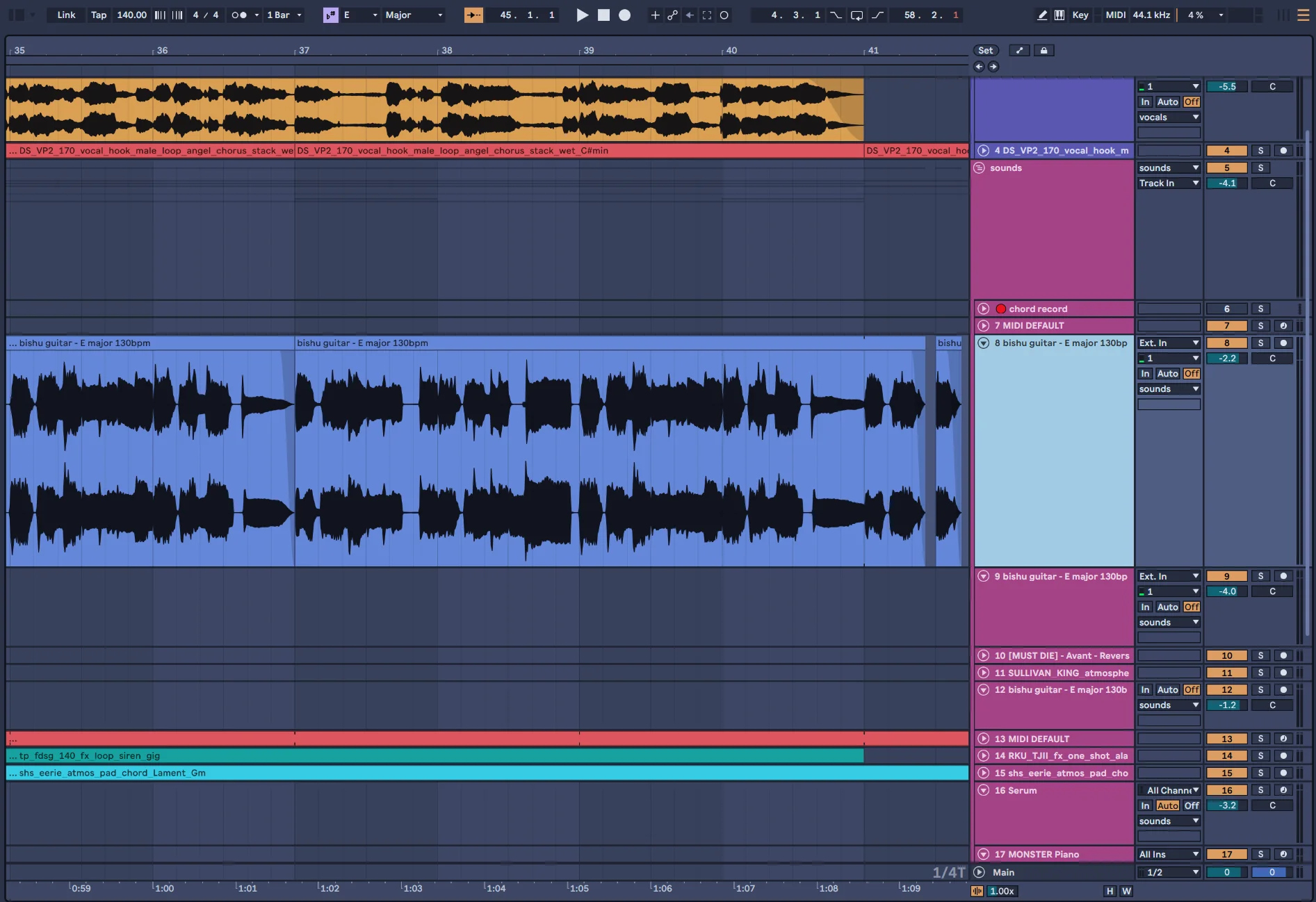Click the Arrangement Record button
This screenshot has width=1316, height=902.
coord(624,15)
